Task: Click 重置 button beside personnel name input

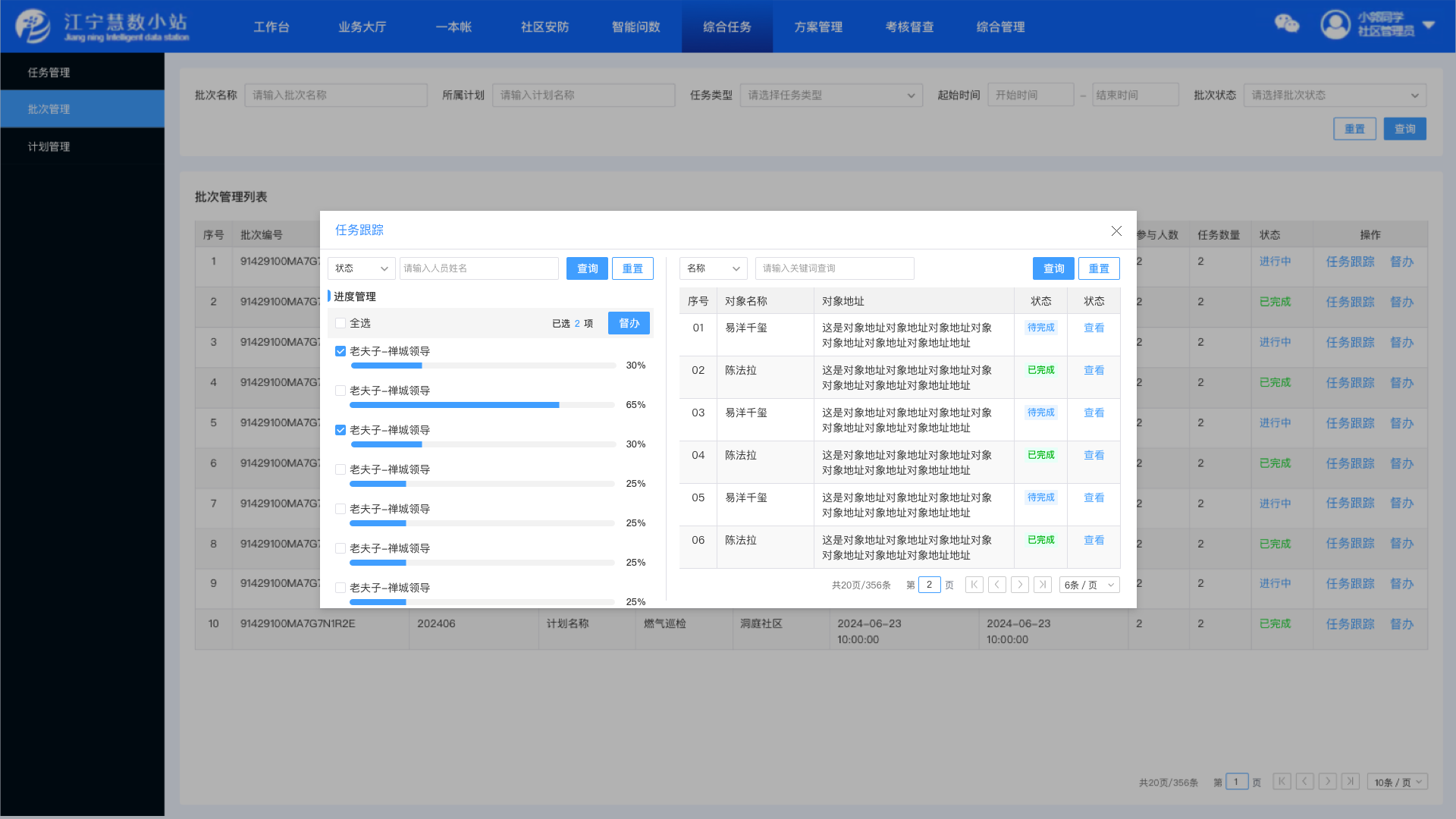Action: (632, 268)
